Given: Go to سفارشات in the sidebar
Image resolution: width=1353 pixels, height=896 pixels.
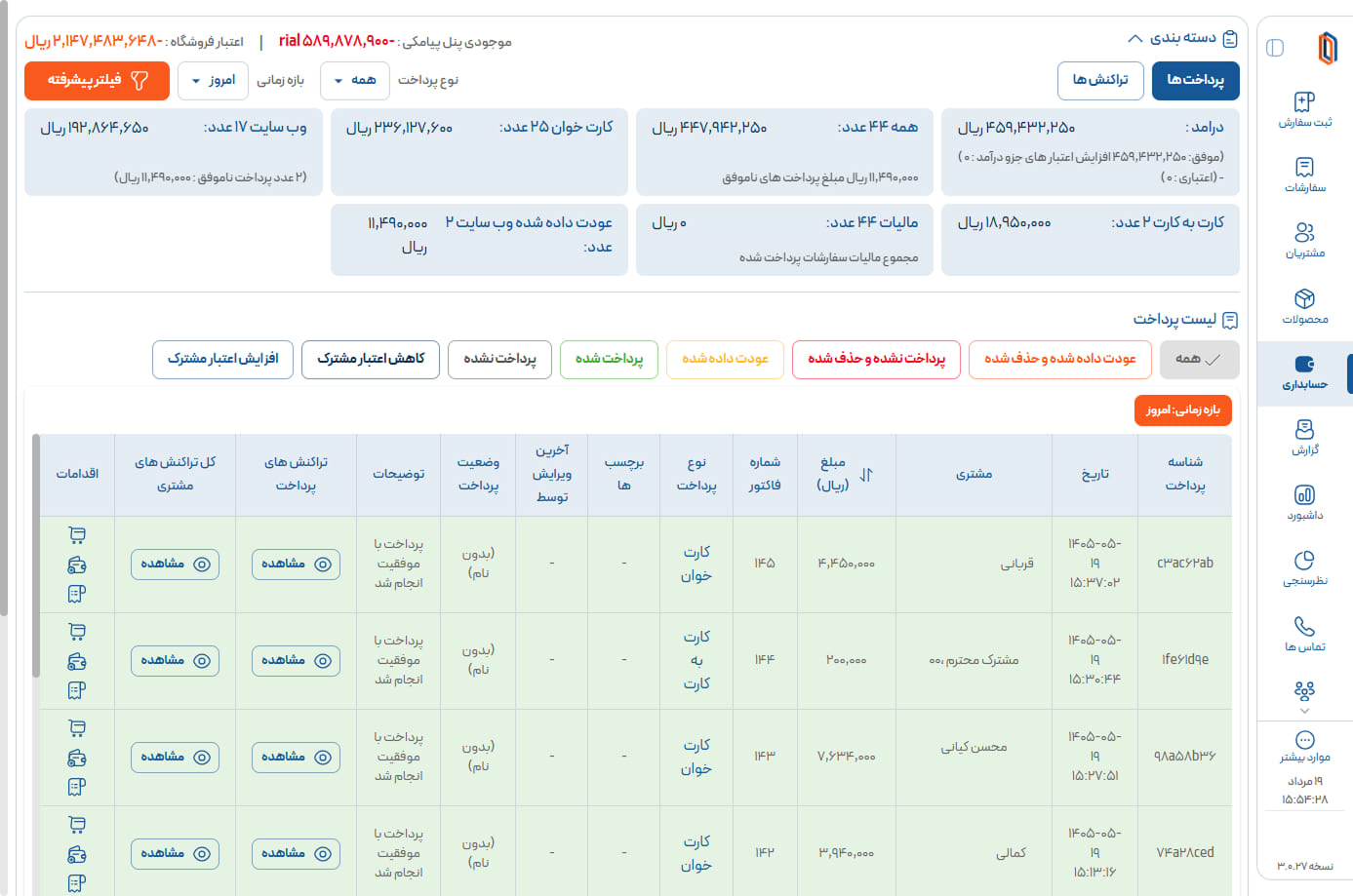Looking at the screenshot, I should (x=1304, y=175).
